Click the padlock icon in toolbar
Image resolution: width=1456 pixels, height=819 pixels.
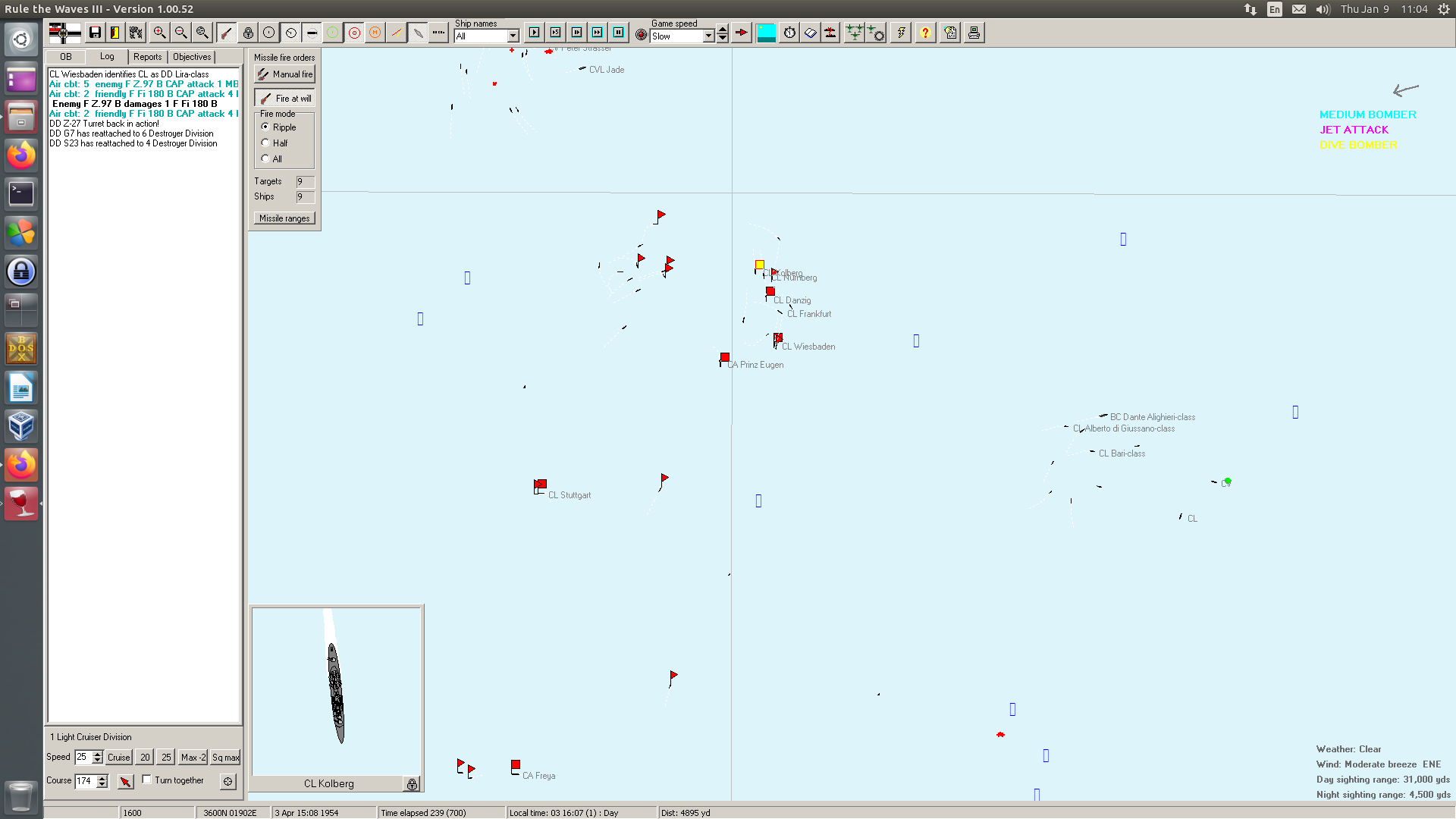pyautogui.click(x=248, y=33)
